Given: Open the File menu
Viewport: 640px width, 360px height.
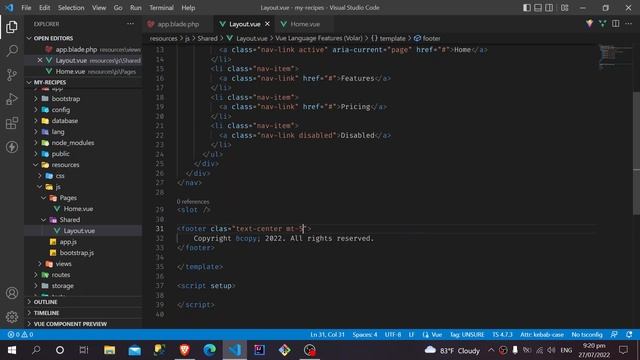Looking at the screenshot, I should point(26,7).
